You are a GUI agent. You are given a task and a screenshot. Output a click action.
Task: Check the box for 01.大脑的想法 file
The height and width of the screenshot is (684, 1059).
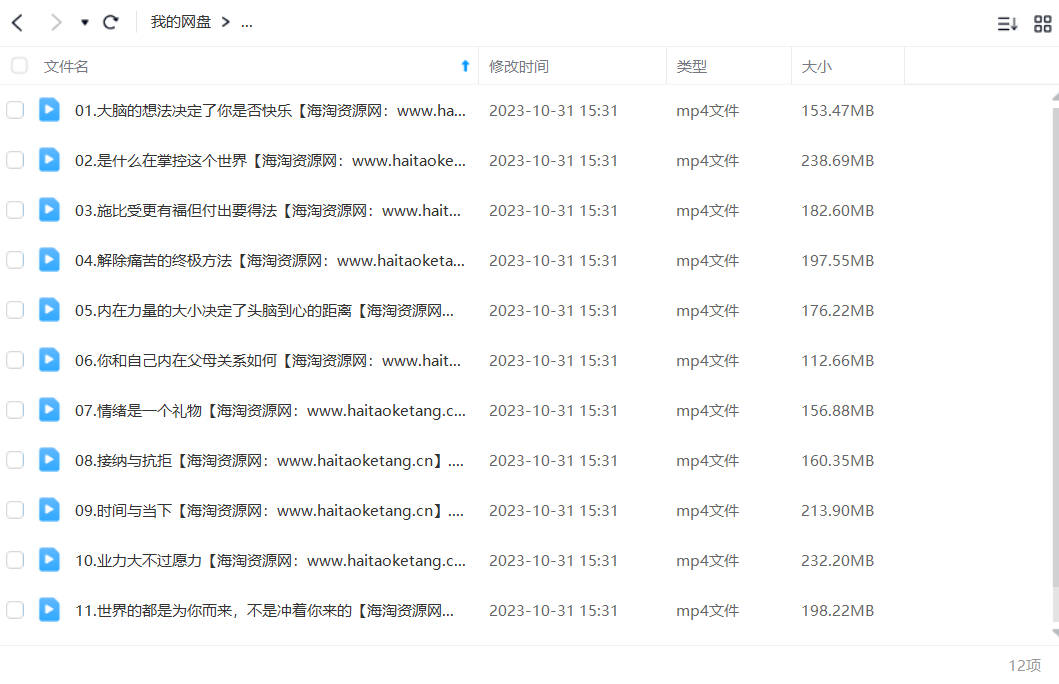(15, 110)
